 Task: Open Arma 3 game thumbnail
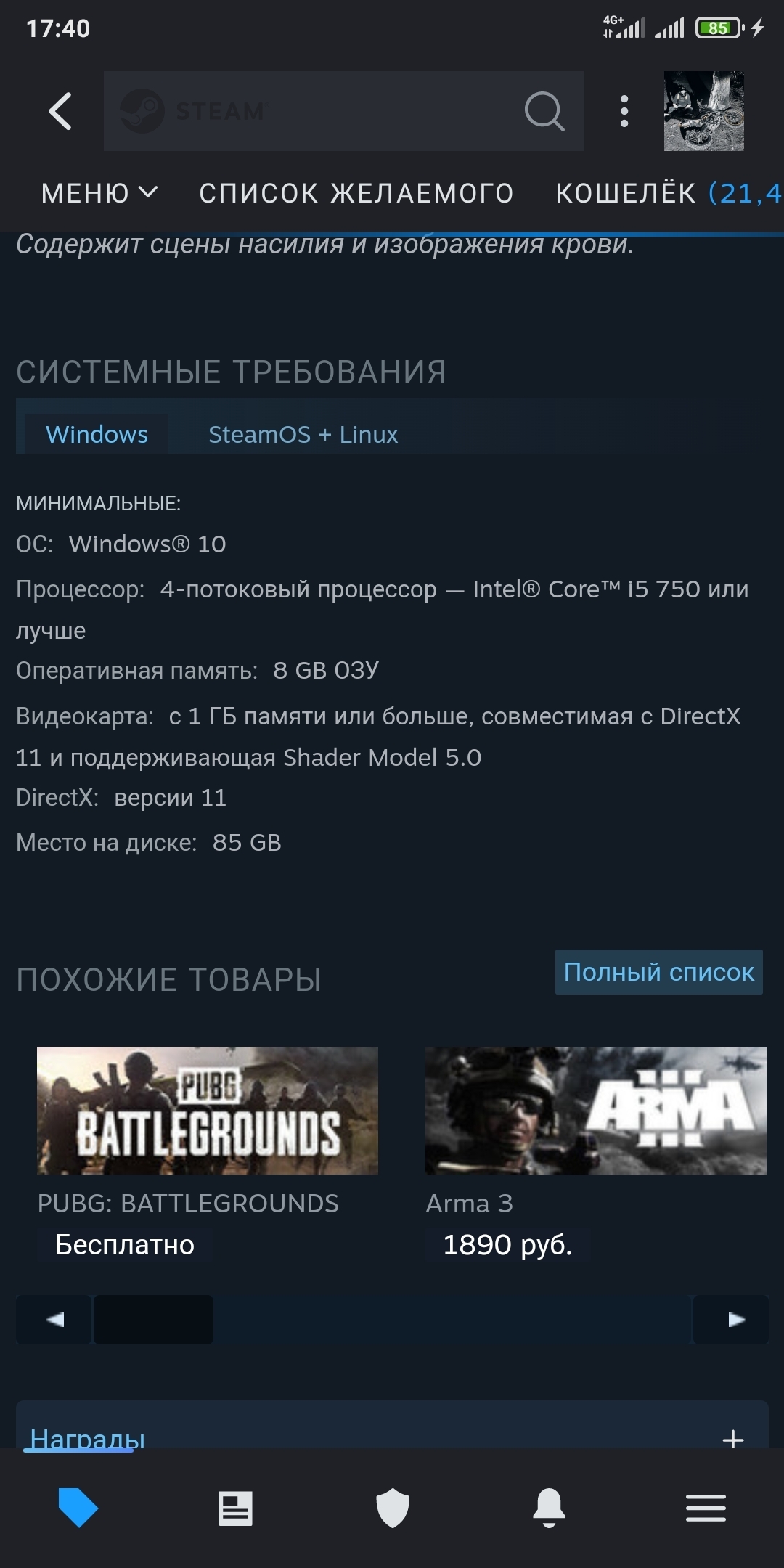coord(596,1111)
